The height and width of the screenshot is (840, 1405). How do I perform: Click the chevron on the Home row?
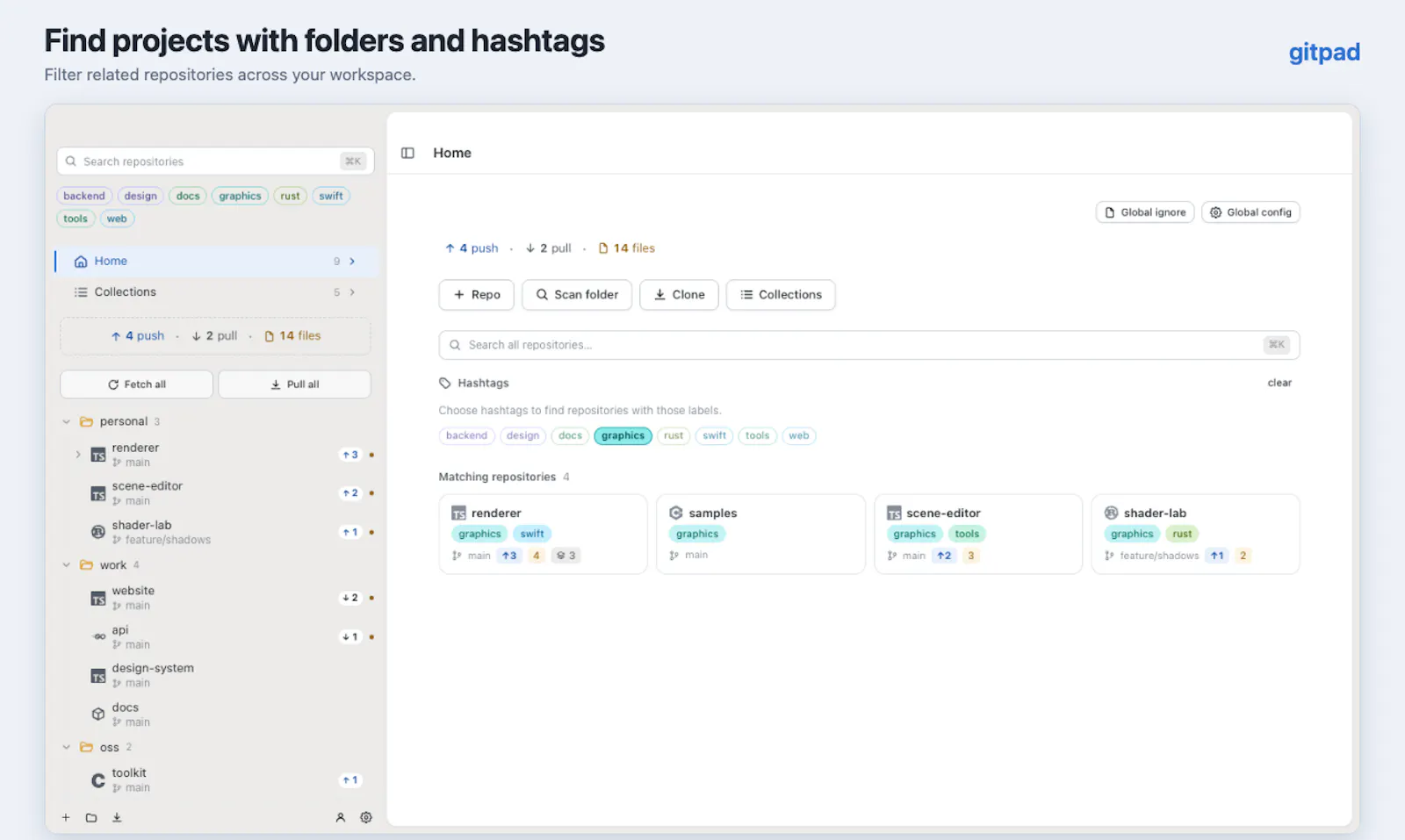tap(352, 261)
